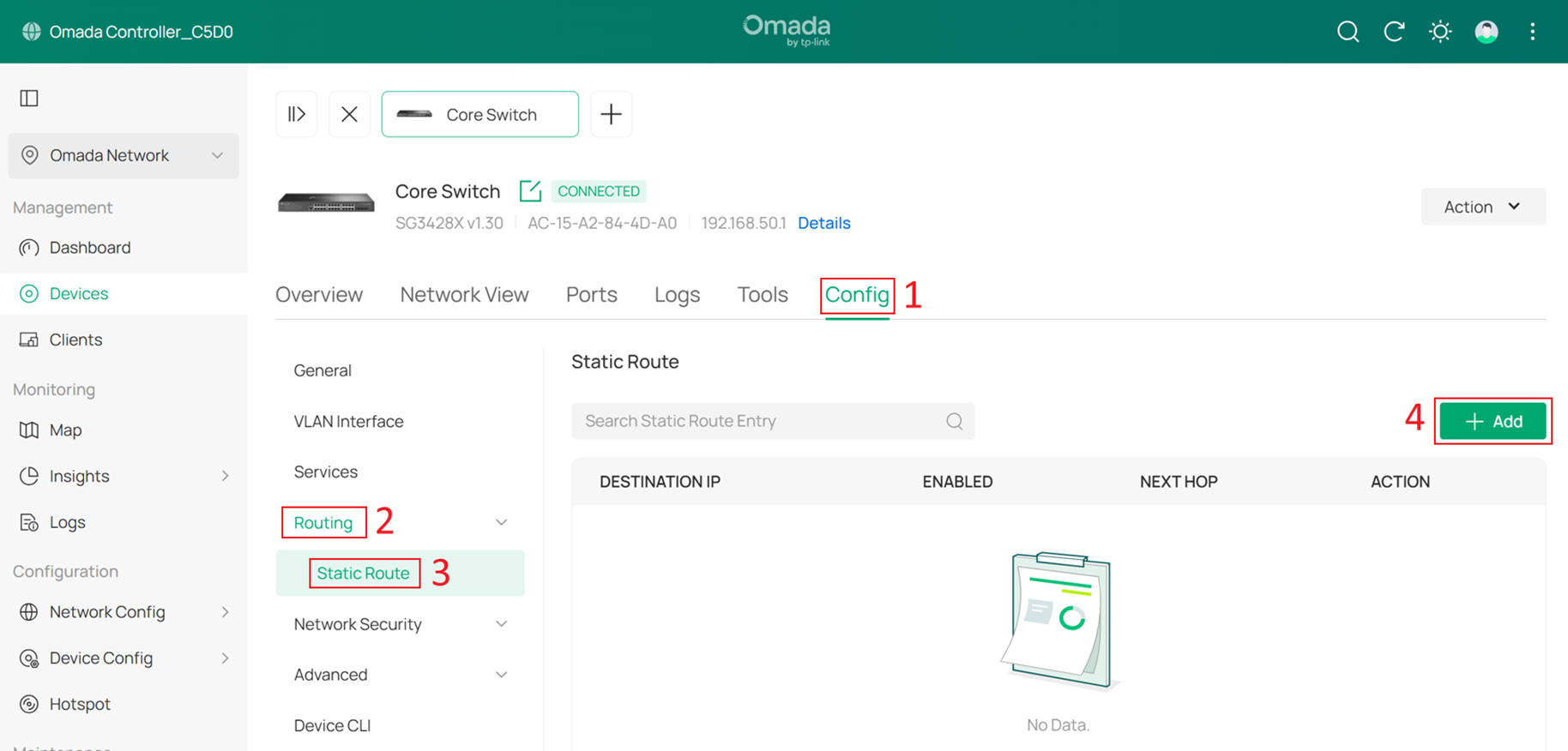Edit the Core Switch name icon
This screenshot has height=751, width=1568.
[530, 191]
